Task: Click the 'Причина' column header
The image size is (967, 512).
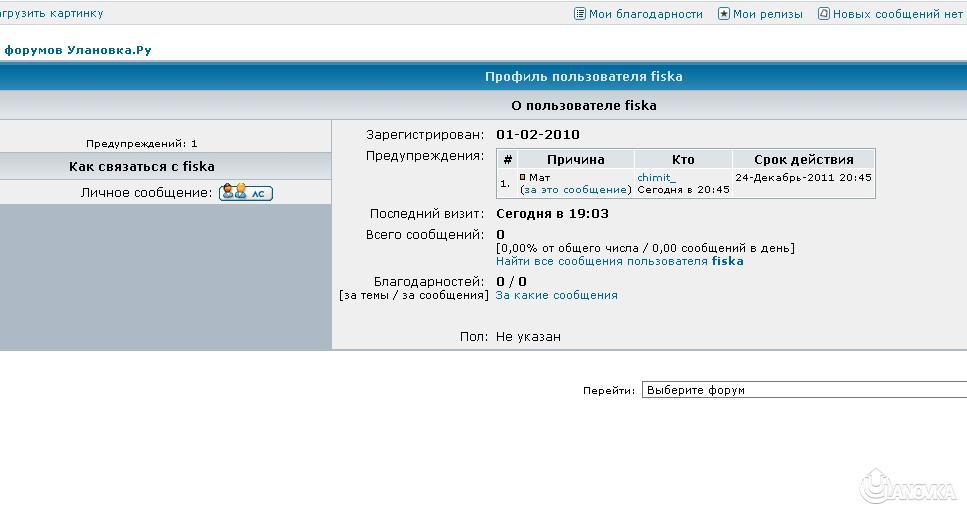Action: pos(575,160)
